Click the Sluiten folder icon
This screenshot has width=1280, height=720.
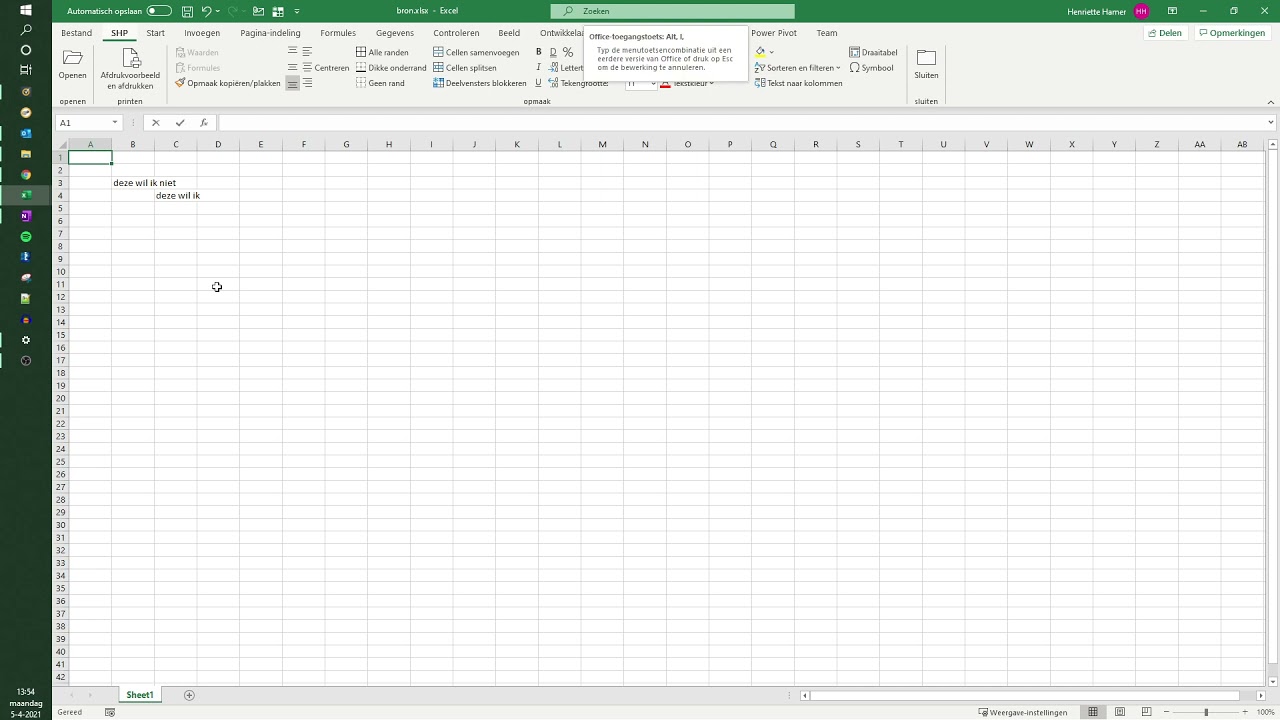(926, 58)
